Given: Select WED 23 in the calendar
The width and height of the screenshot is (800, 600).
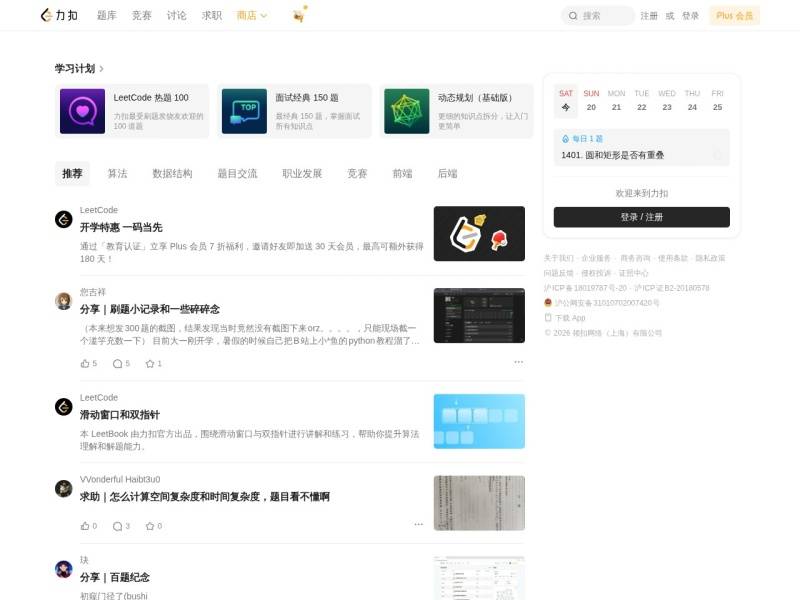Looking at the screenshot, I should click(x=667, y=101).
